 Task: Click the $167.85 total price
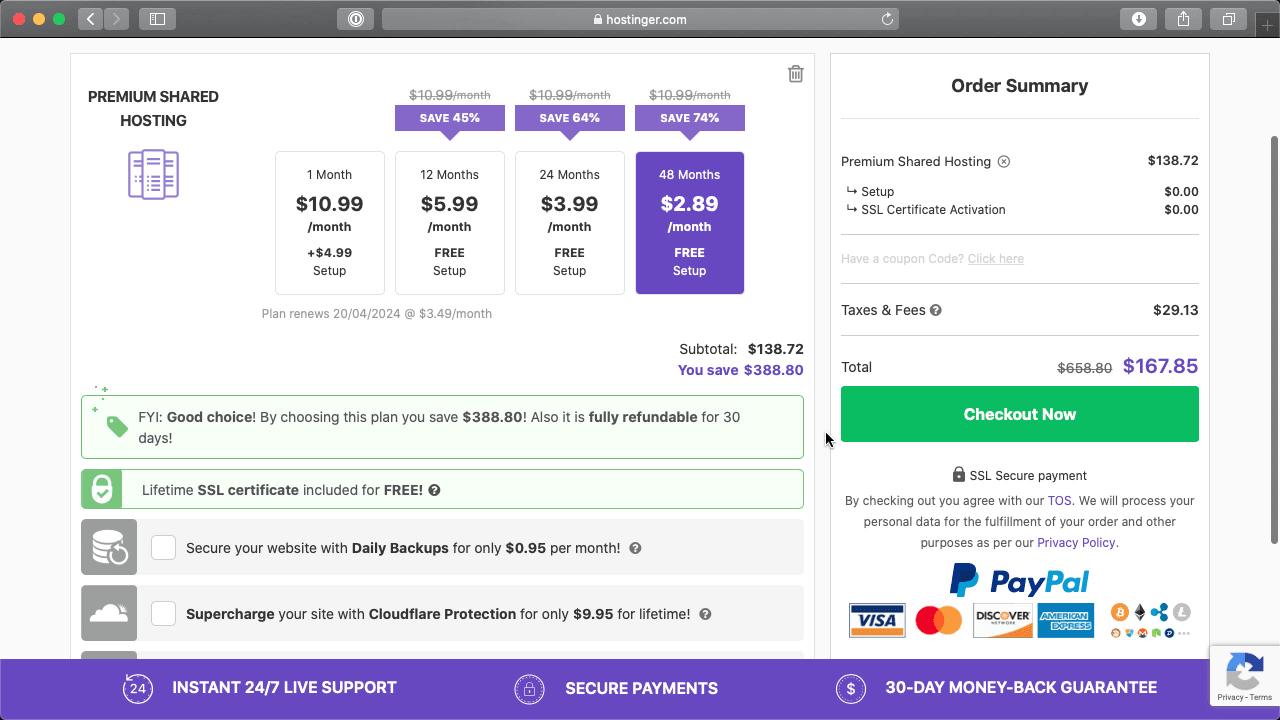click(1160, 367)
